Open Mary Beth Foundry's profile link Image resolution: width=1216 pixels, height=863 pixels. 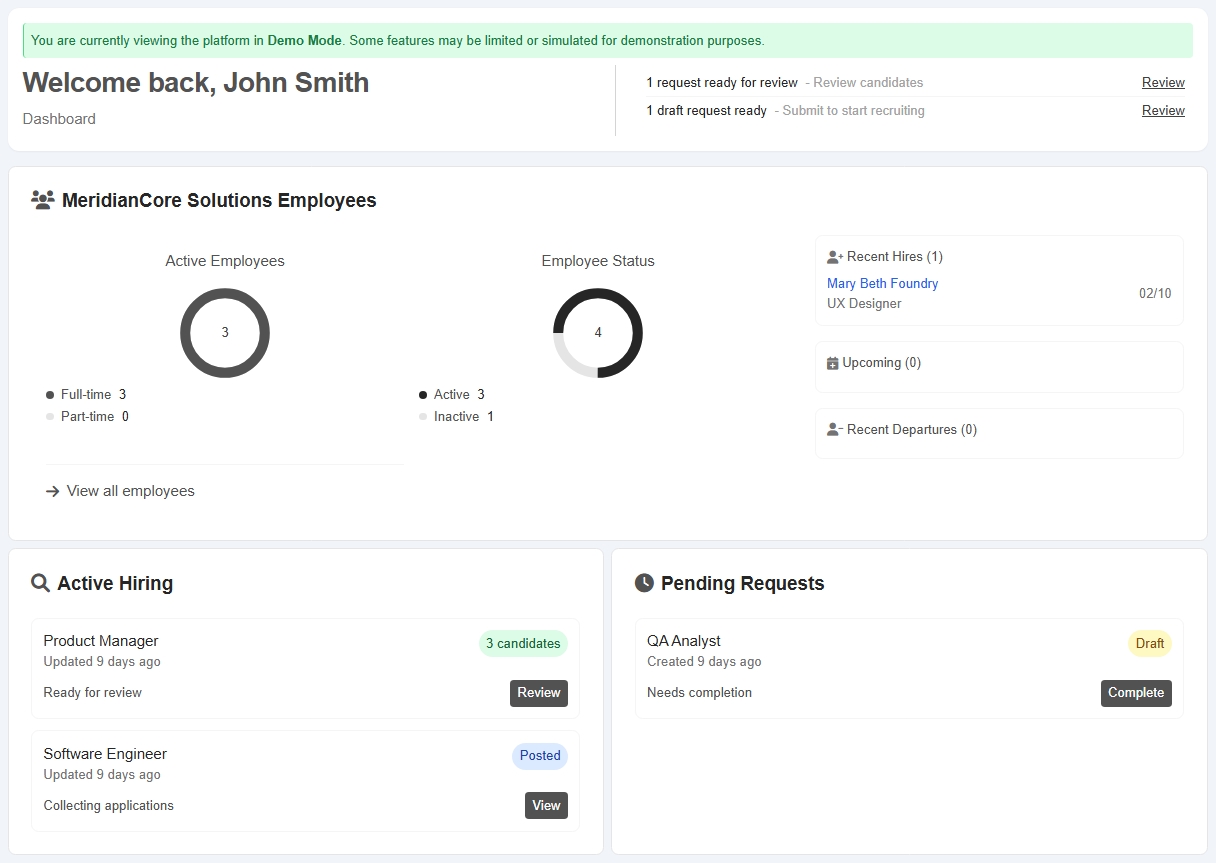(x=882, y=284)
